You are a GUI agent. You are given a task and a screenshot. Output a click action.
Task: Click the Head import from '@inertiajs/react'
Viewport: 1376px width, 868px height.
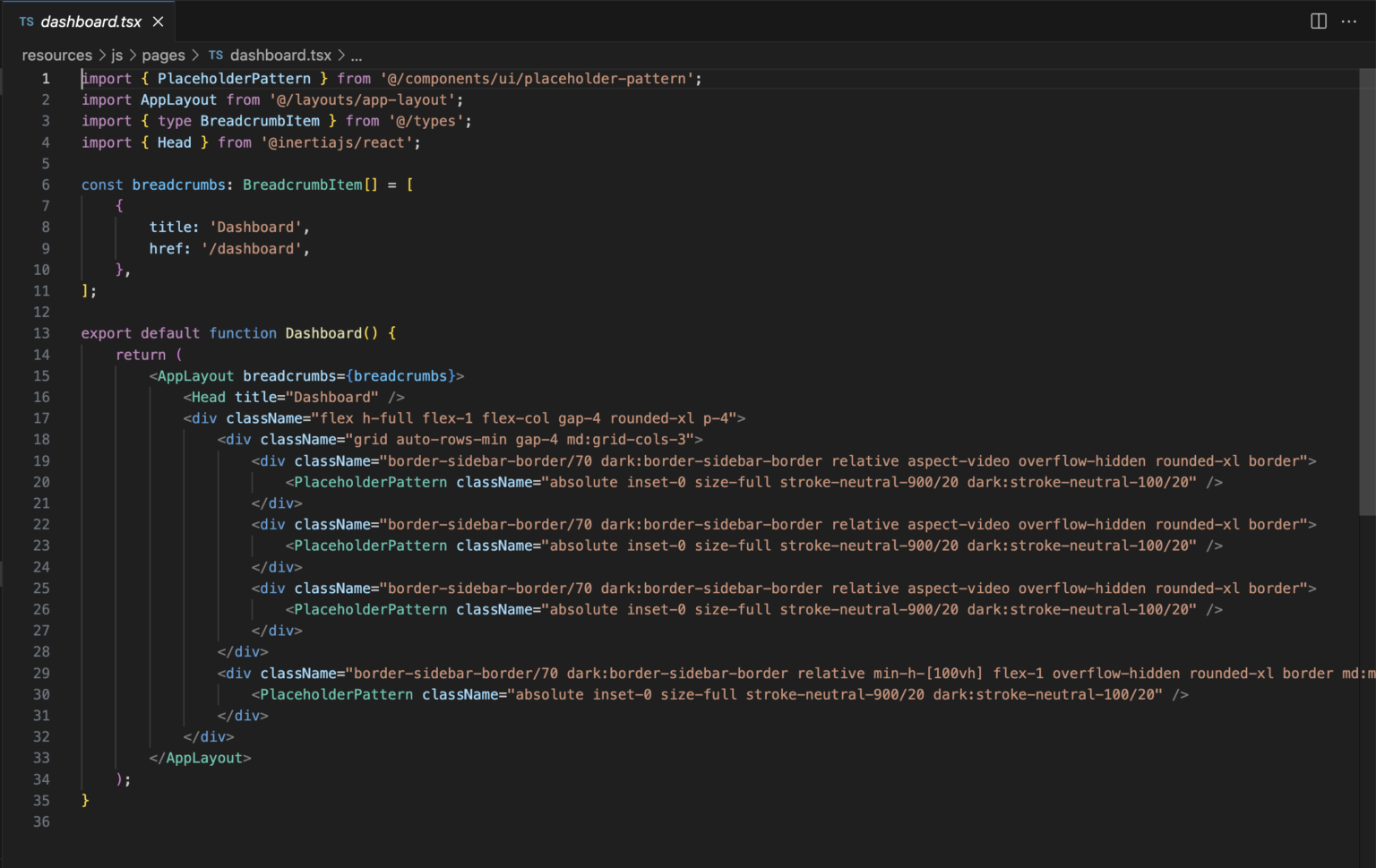174,142
